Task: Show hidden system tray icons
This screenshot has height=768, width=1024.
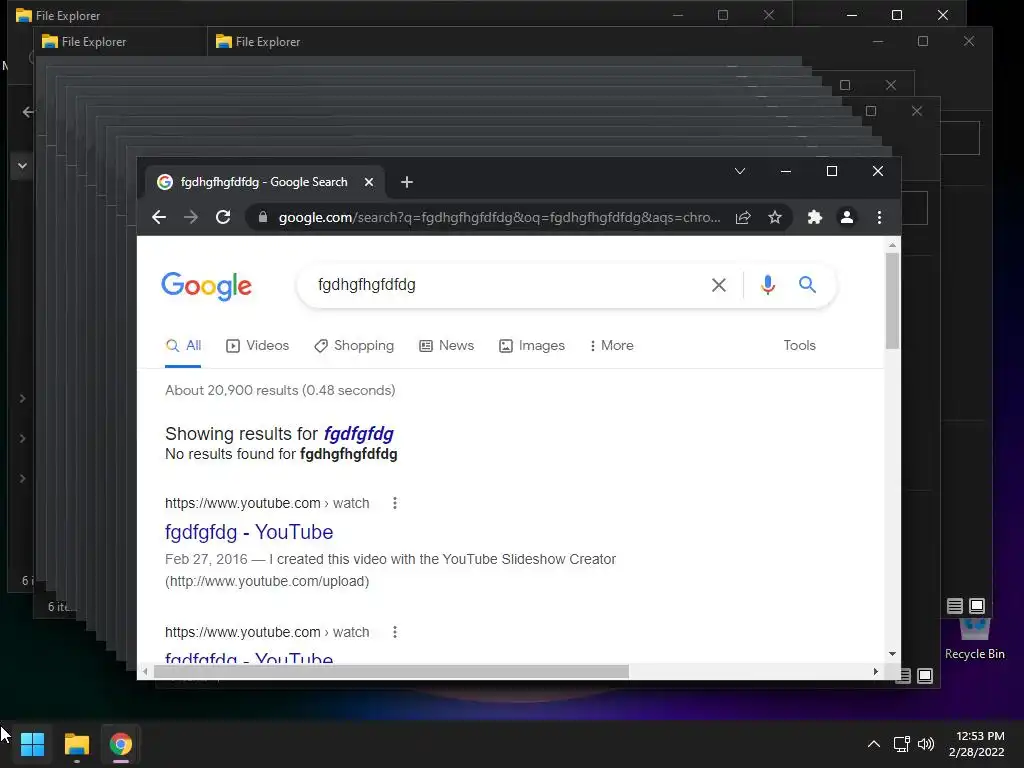Action: pyautogui.click(x=873, y=744)
